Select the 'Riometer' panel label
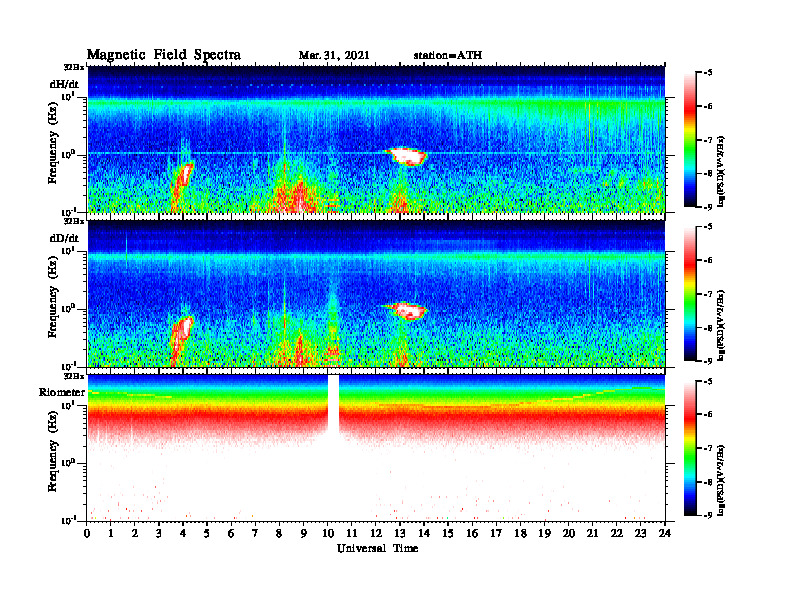This screenshot has height=612, width=792. (x=62, y=392)
